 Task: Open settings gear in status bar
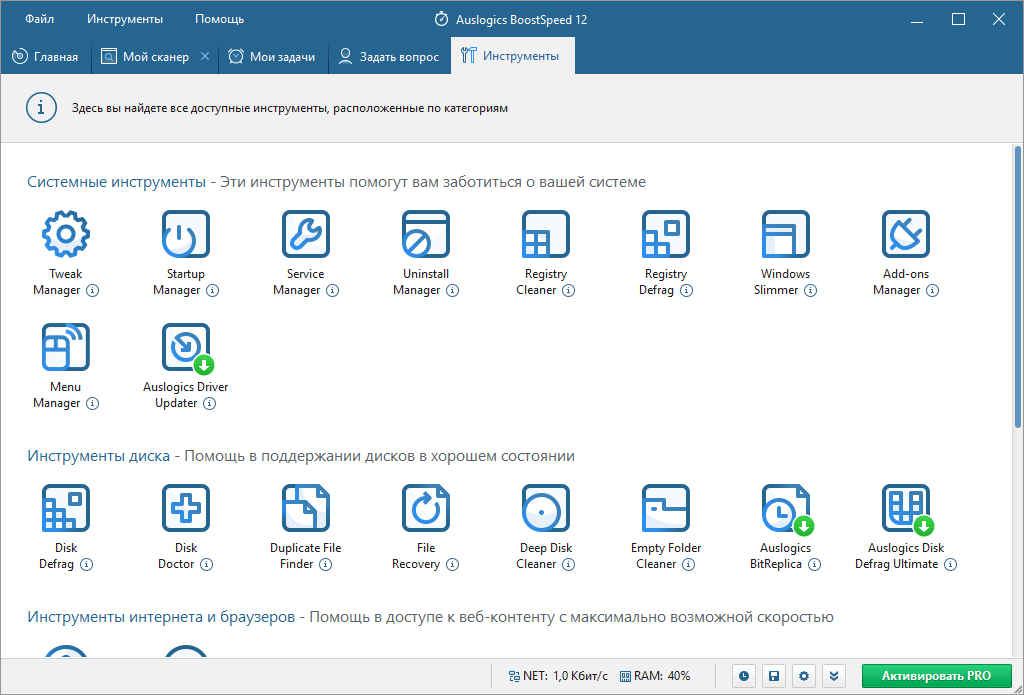point(804,676)
